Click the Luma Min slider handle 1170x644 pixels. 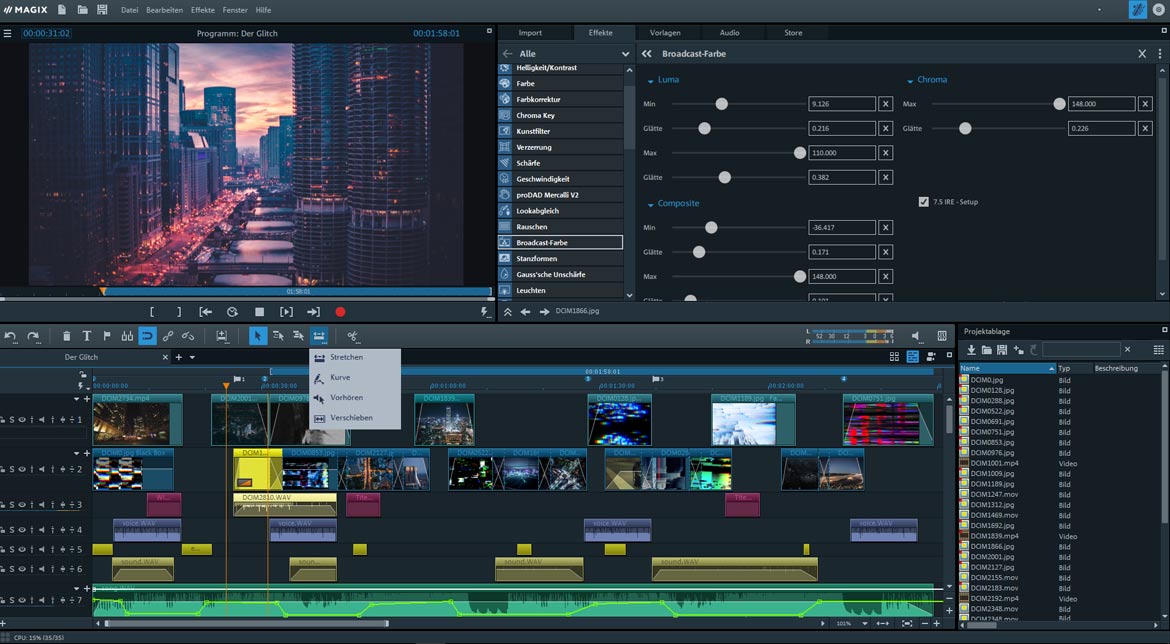[x=722, y=104]
